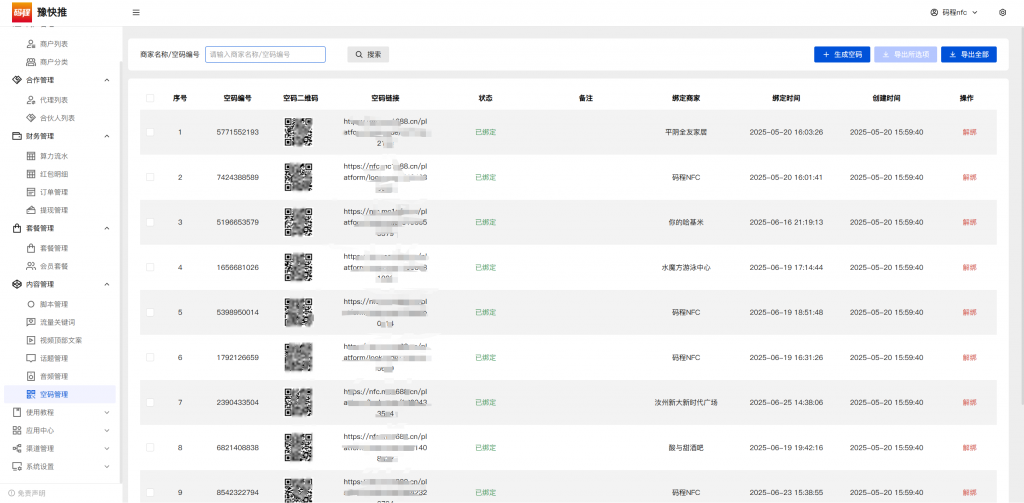Click 解绑 for the 平朔全友家居 row
The width and height of the screenshot is (1024, 503).
point(968,132)
